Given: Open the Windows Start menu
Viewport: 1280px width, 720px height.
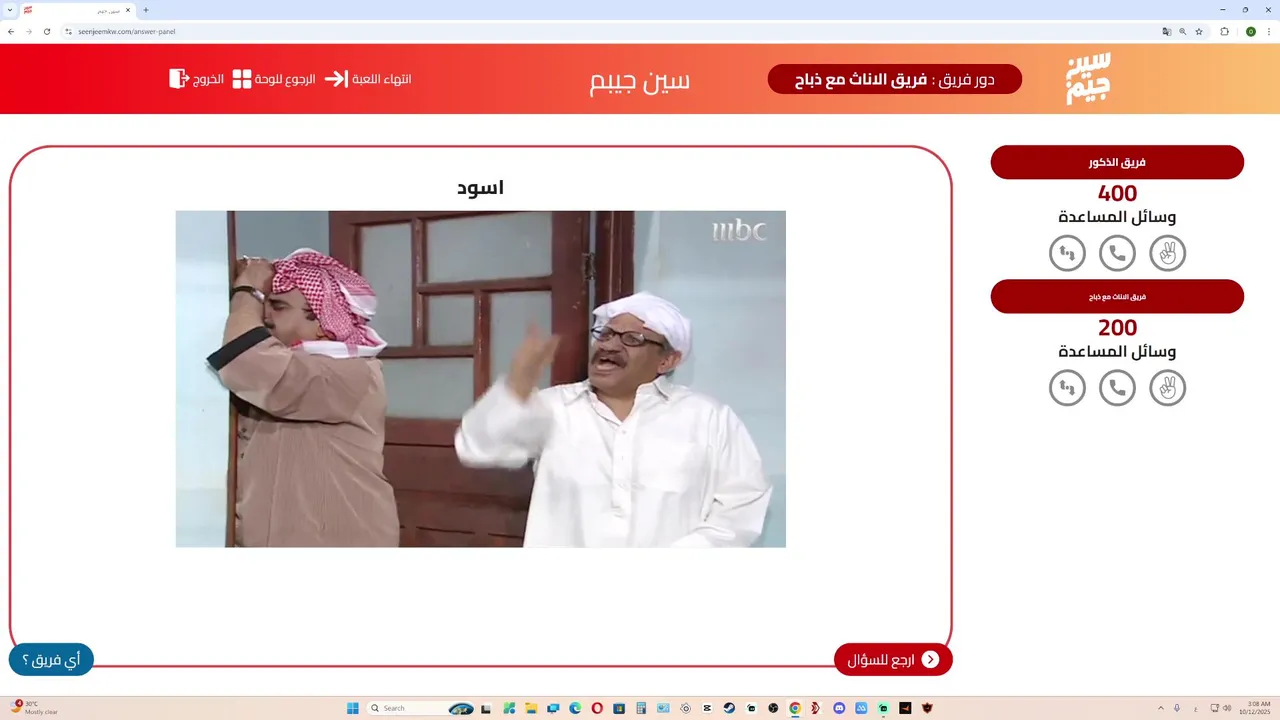Looking at the screenshot, I should coord(353,708).
